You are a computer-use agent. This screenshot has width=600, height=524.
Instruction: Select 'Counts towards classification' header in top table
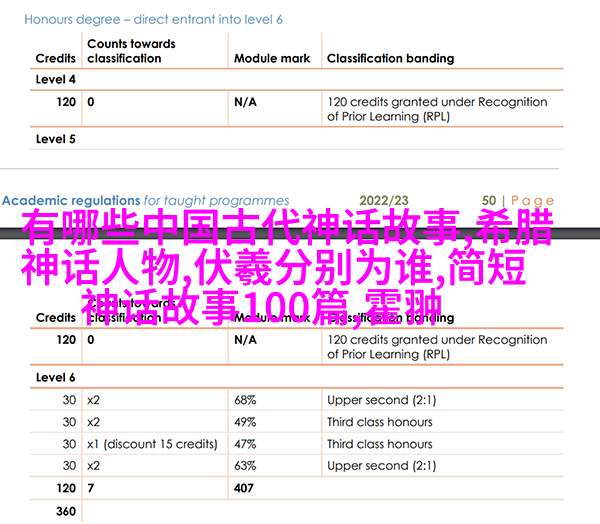tap(131, 51)
